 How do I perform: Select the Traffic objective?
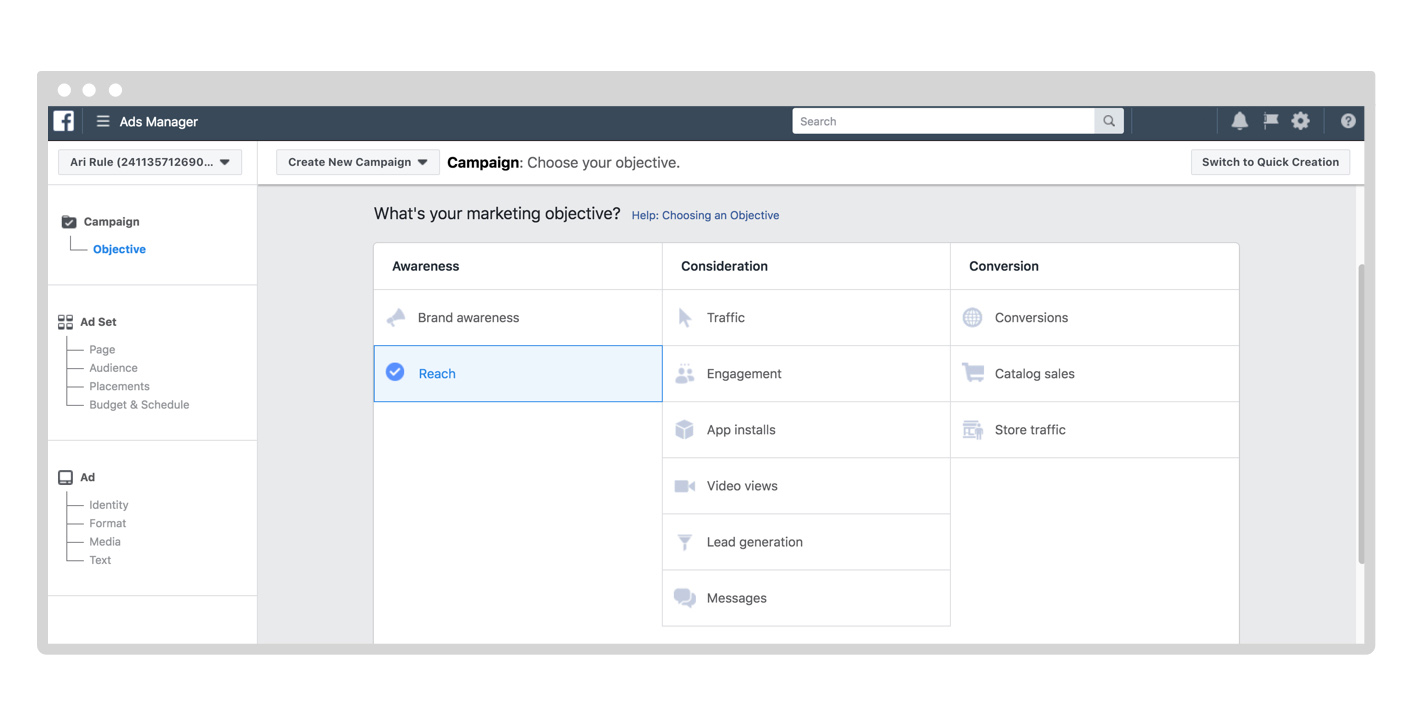click(x=725, y=318)
